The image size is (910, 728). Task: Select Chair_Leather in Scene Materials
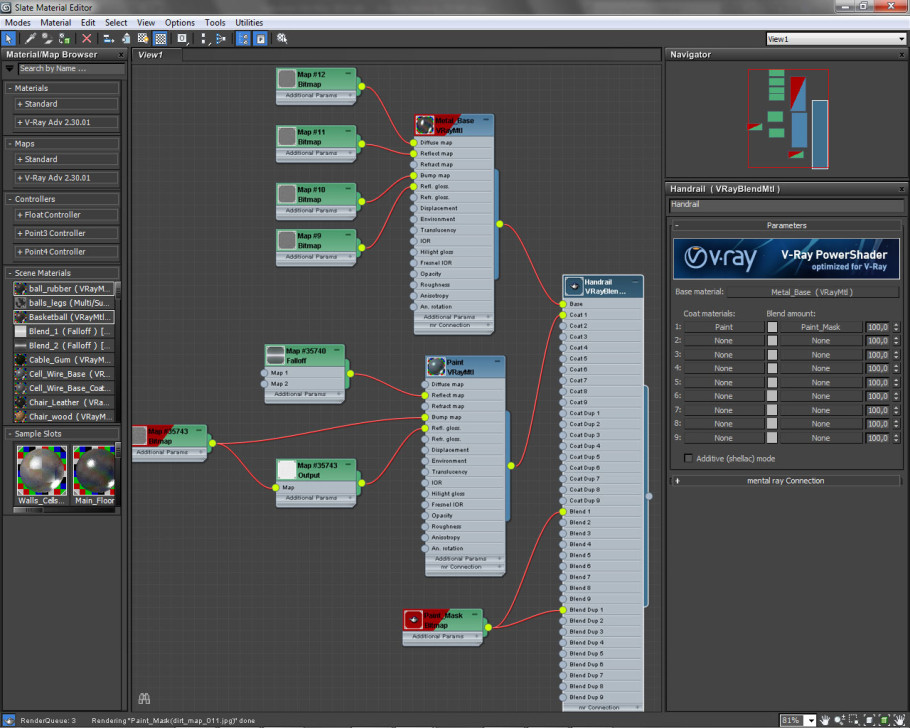63,402
